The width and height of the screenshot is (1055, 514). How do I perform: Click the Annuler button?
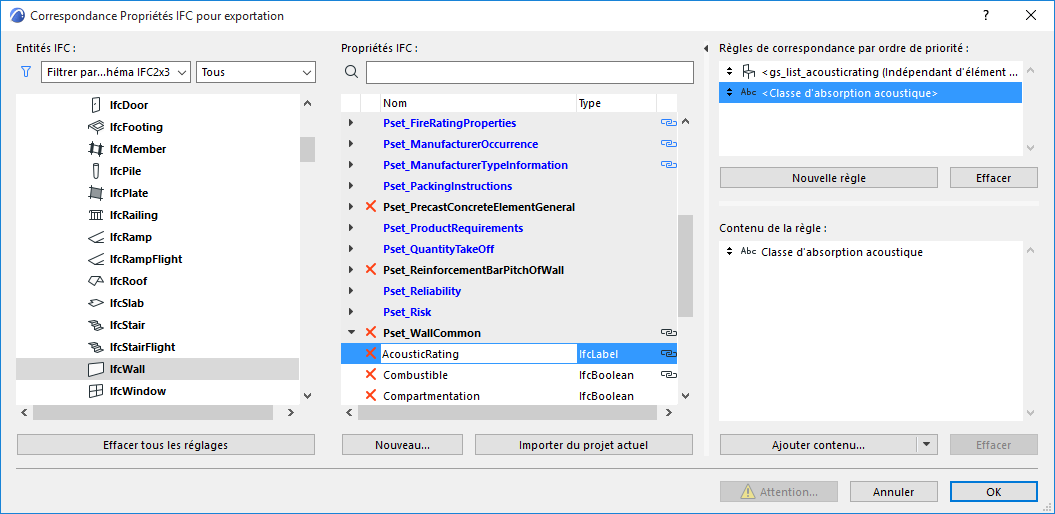coord(894,492)
